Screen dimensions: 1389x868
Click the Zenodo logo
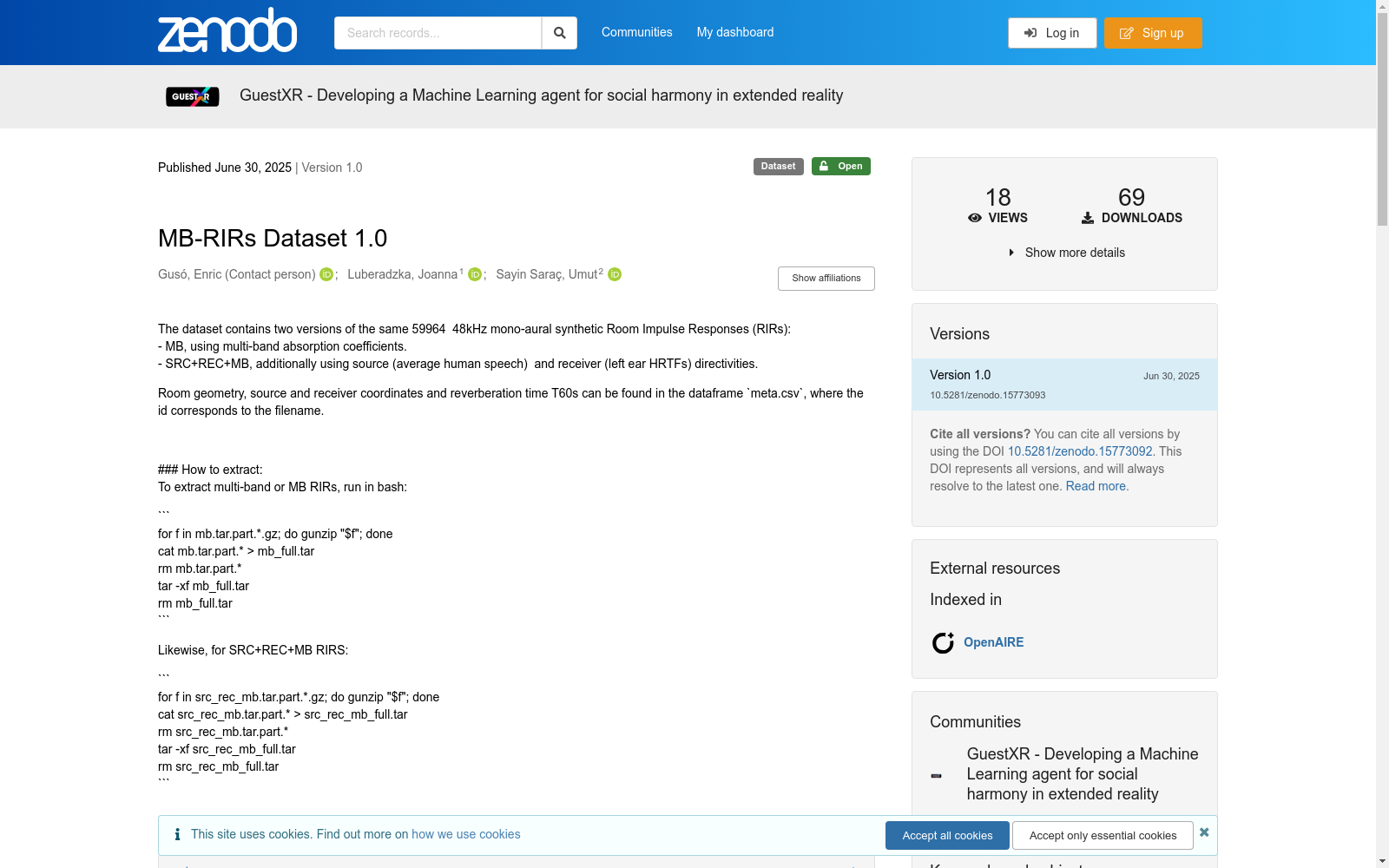point(227,30)
